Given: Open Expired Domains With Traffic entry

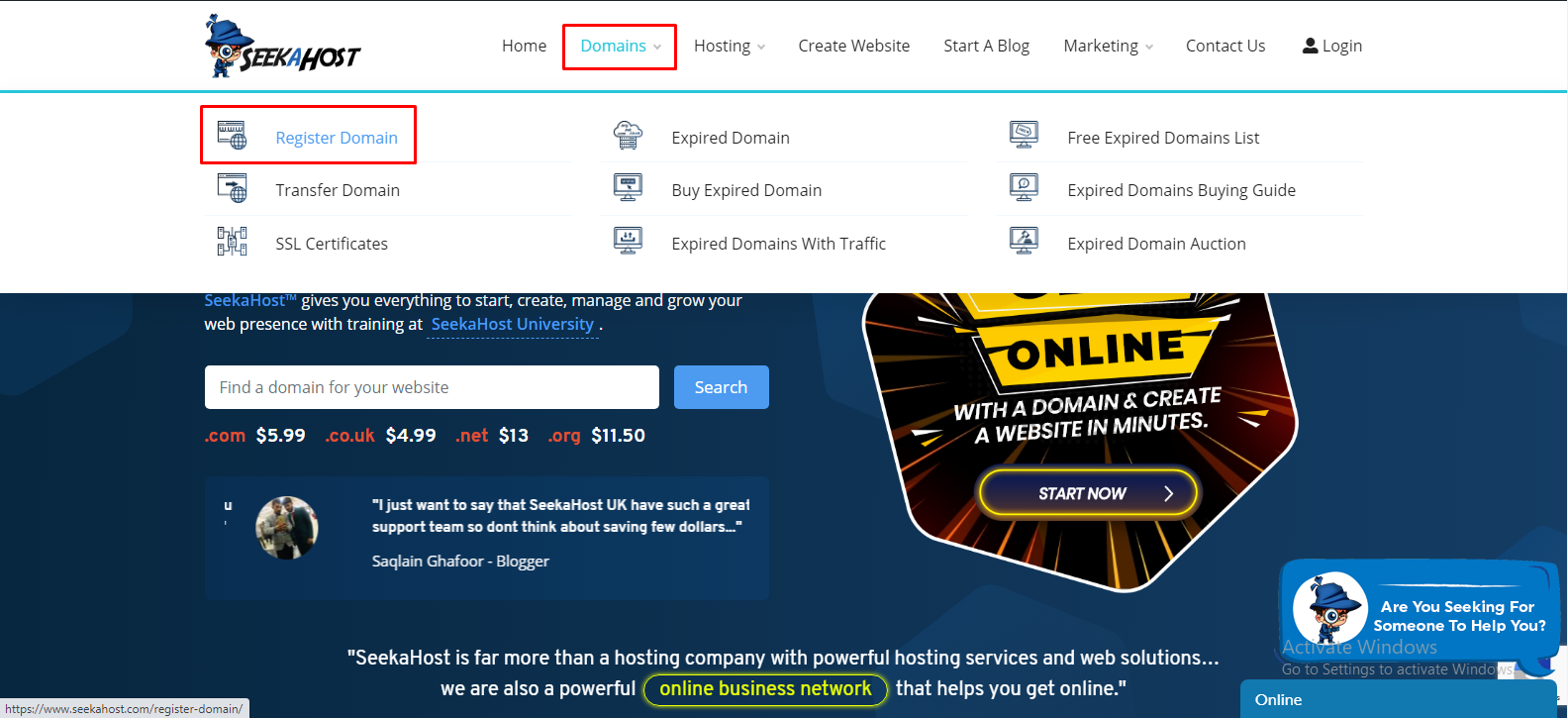Looking at the screenshot, I should 778,244.
